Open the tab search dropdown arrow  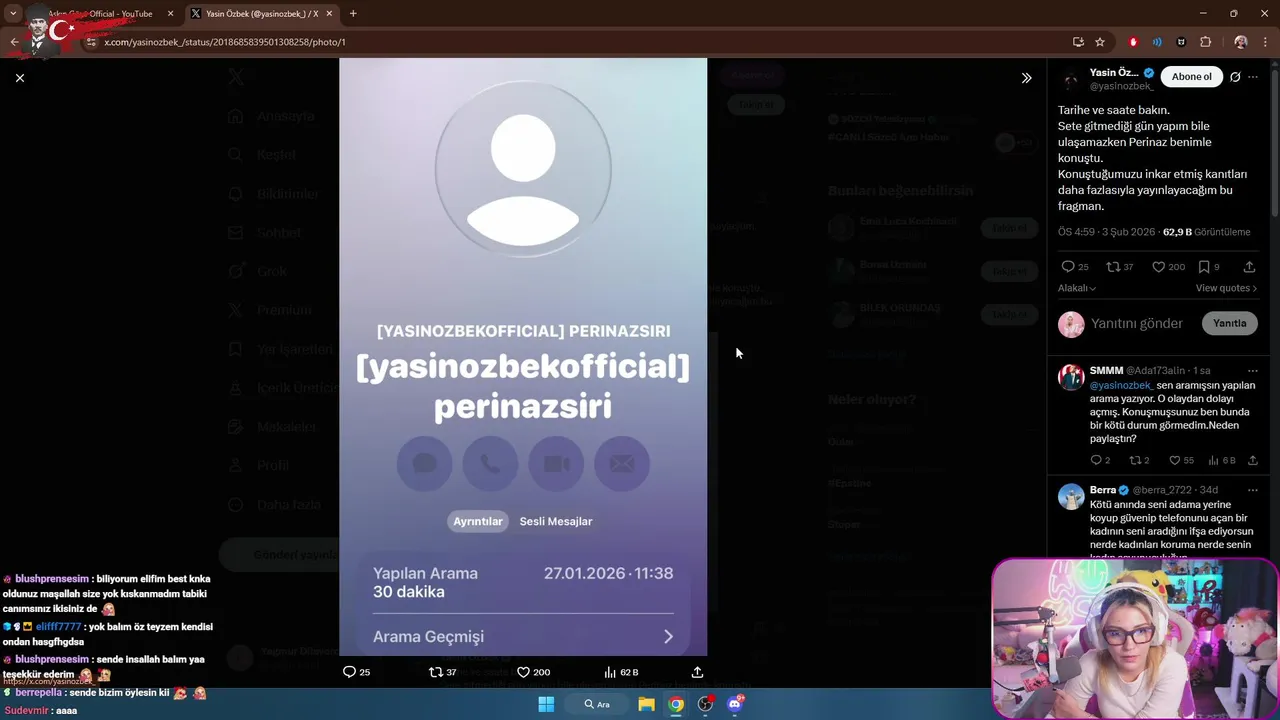click(13, 14)
